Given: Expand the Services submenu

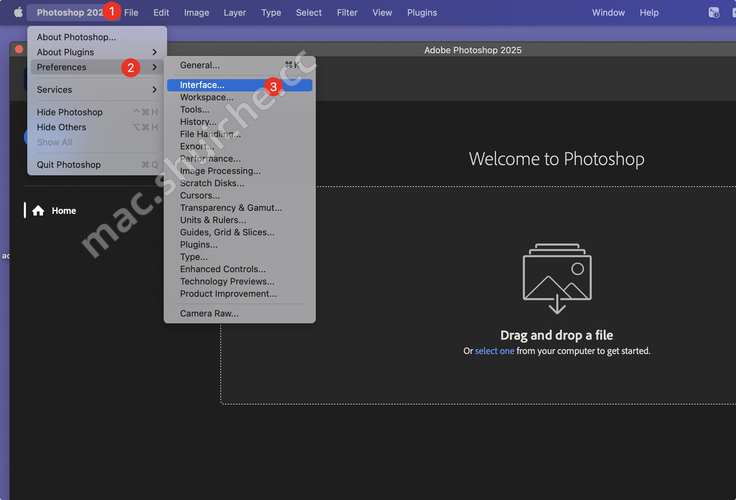Looking at the screenshot, I should coord(97,90).
